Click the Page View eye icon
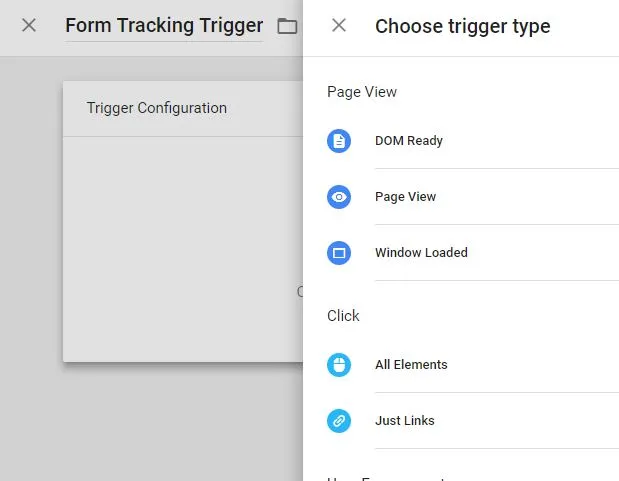Image resolution: width=619 pixels, height=481 pixels. click(339, 197)
